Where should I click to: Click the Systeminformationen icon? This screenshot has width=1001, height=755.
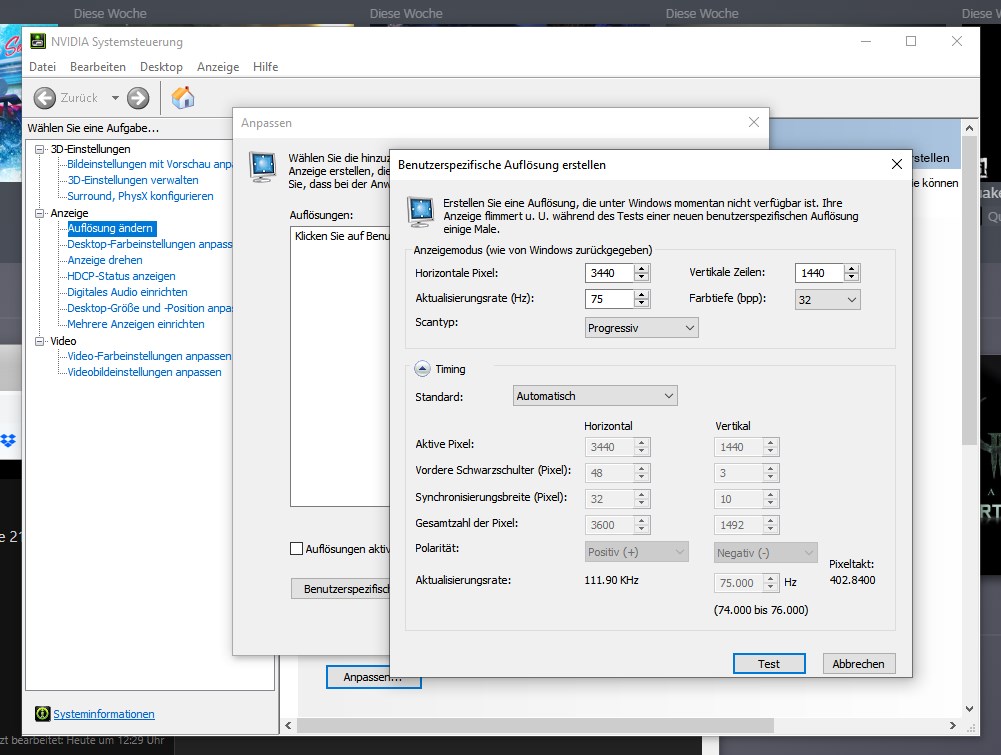pyautogui.click(x=42, y=714)
